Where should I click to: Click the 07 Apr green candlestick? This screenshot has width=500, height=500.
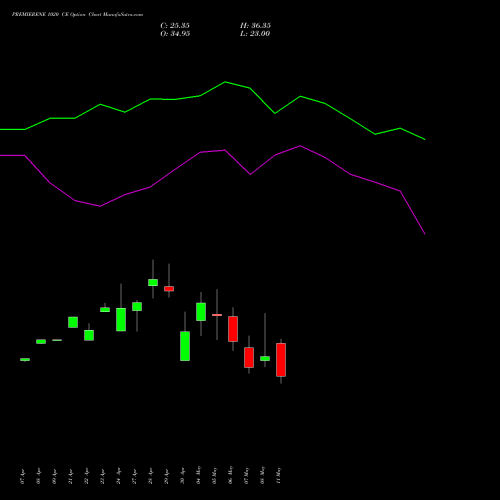pyautogui.click(x=25, y=360)
